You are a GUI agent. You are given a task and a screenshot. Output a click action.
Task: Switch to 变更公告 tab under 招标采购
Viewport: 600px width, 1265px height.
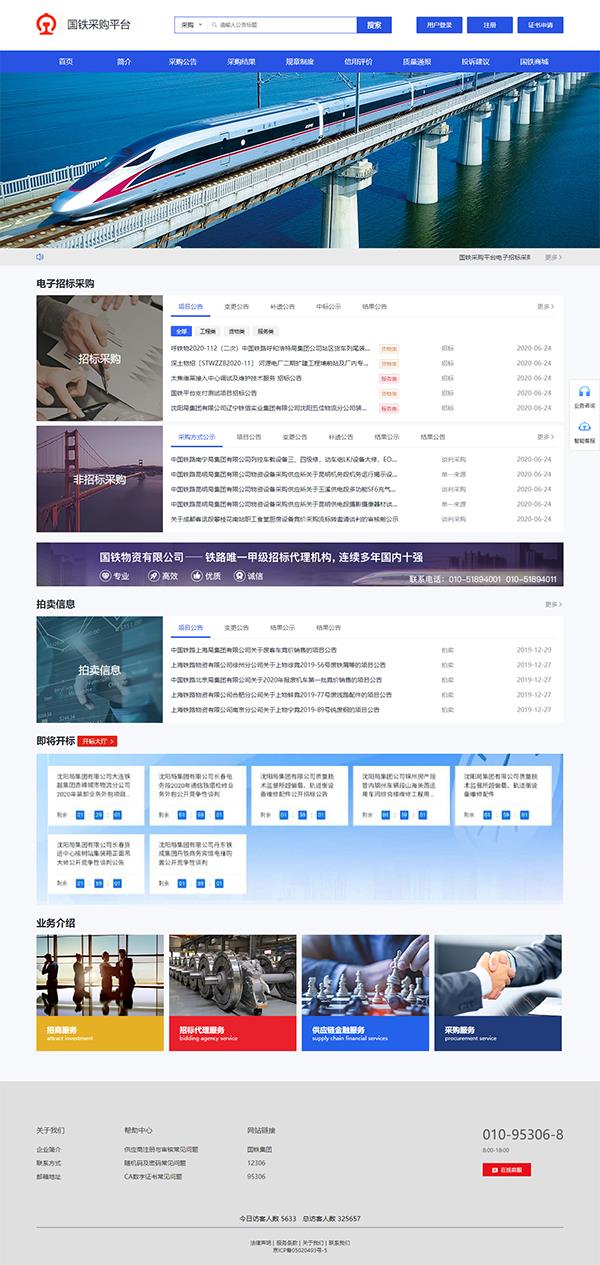tap(236, 306)
